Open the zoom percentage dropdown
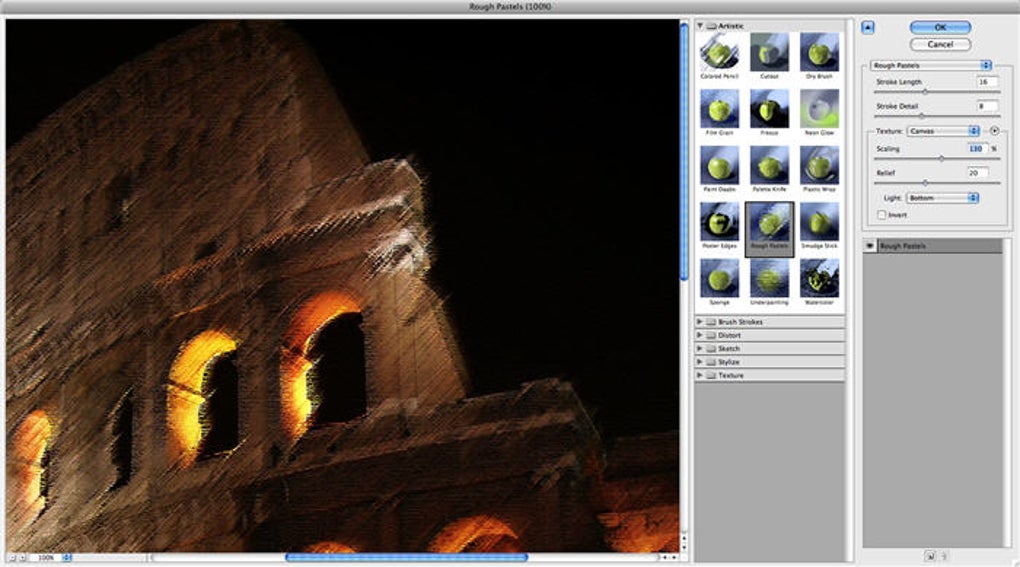 (x=66, y=558)
